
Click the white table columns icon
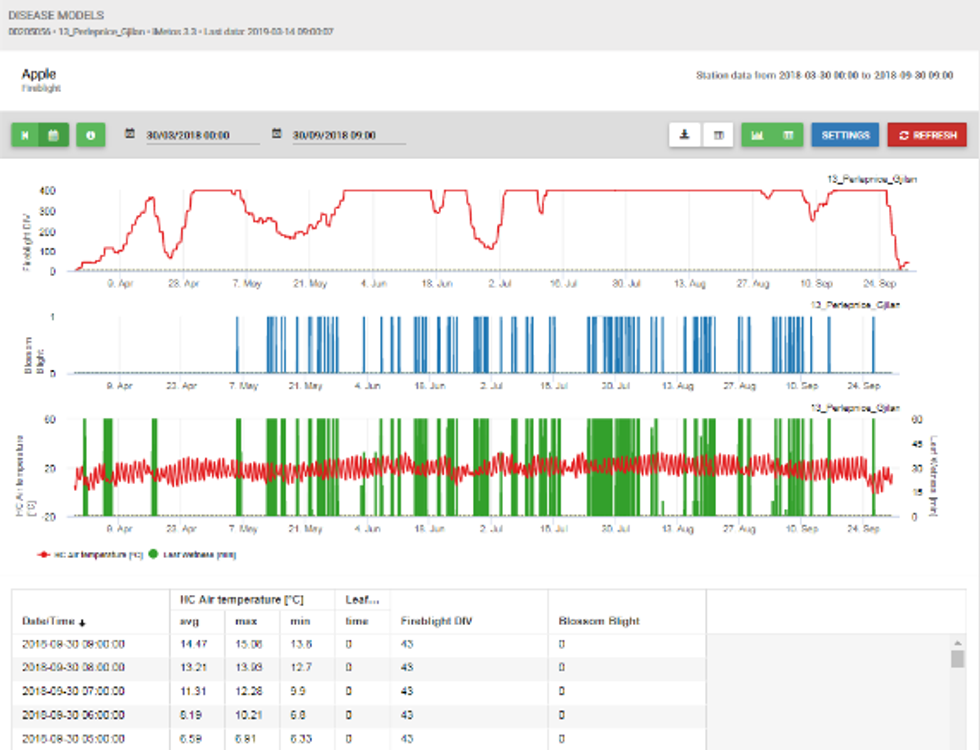coord(717,135)
